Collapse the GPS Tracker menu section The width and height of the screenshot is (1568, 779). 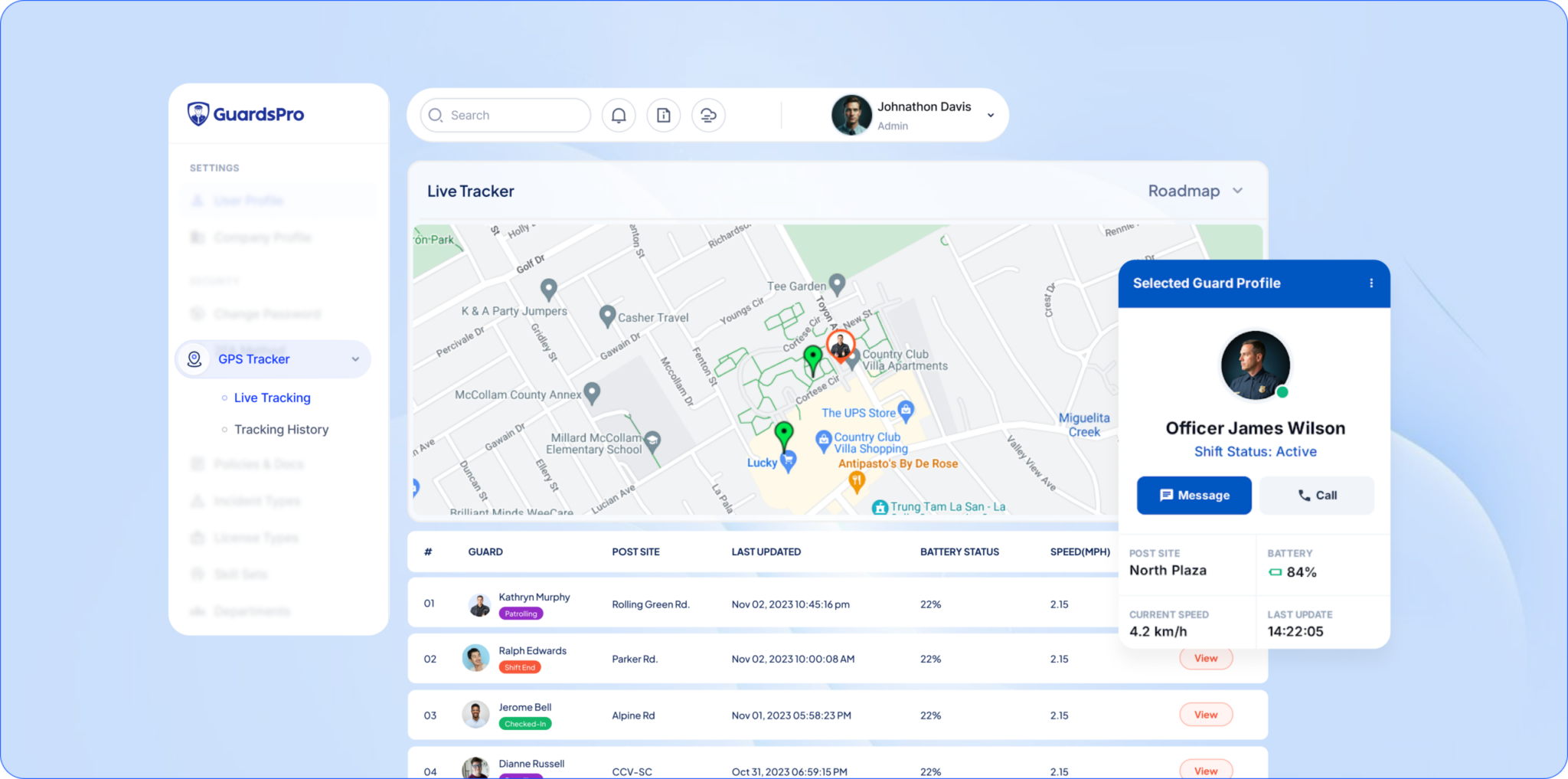pyautogui.click(x=354, y=359)
